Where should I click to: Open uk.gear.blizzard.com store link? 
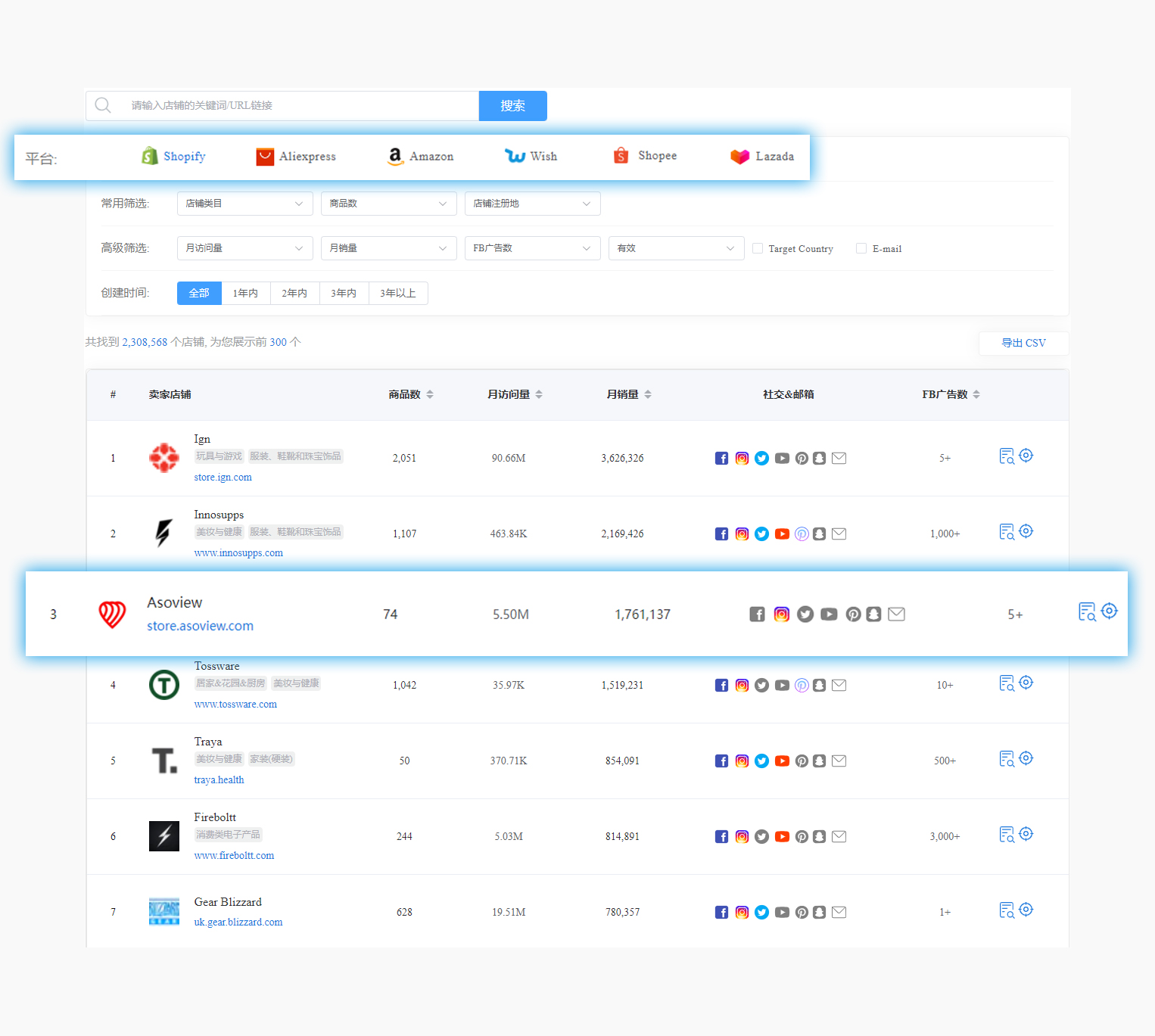(x=238, y=922)
